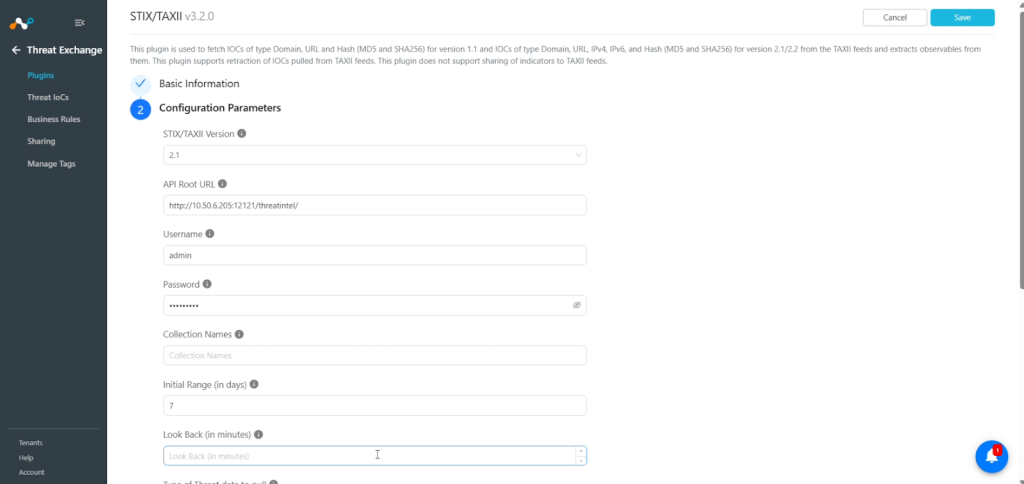Open the notification bell icon
Screen dimensions: 1024x484
point(991,457)
